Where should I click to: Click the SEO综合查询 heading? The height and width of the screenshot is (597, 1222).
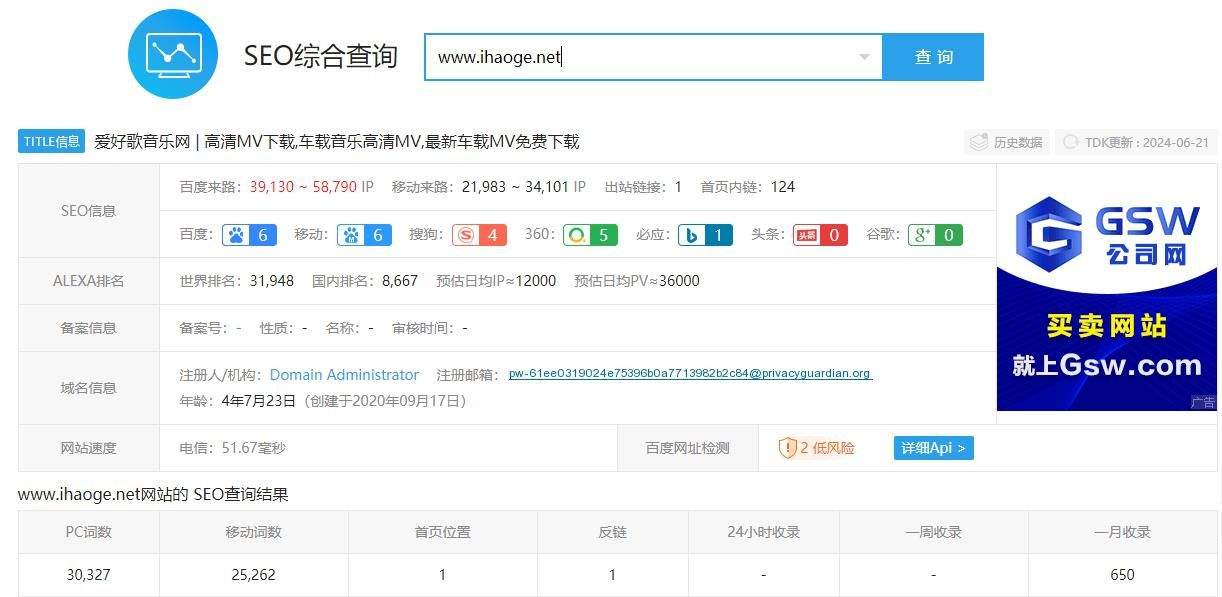coord(321,56)
